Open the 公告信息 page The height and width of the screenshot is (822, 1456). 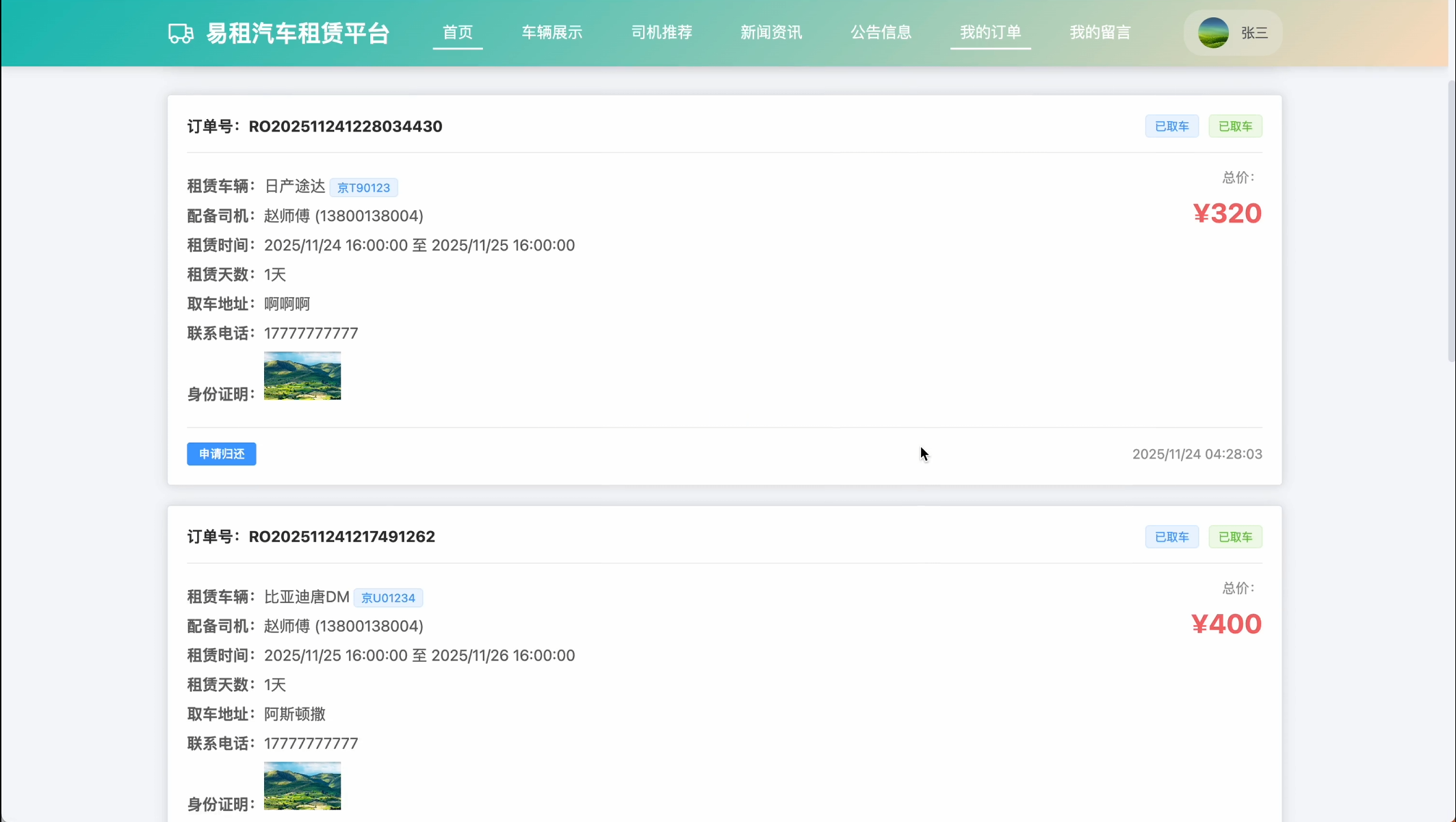881,32
